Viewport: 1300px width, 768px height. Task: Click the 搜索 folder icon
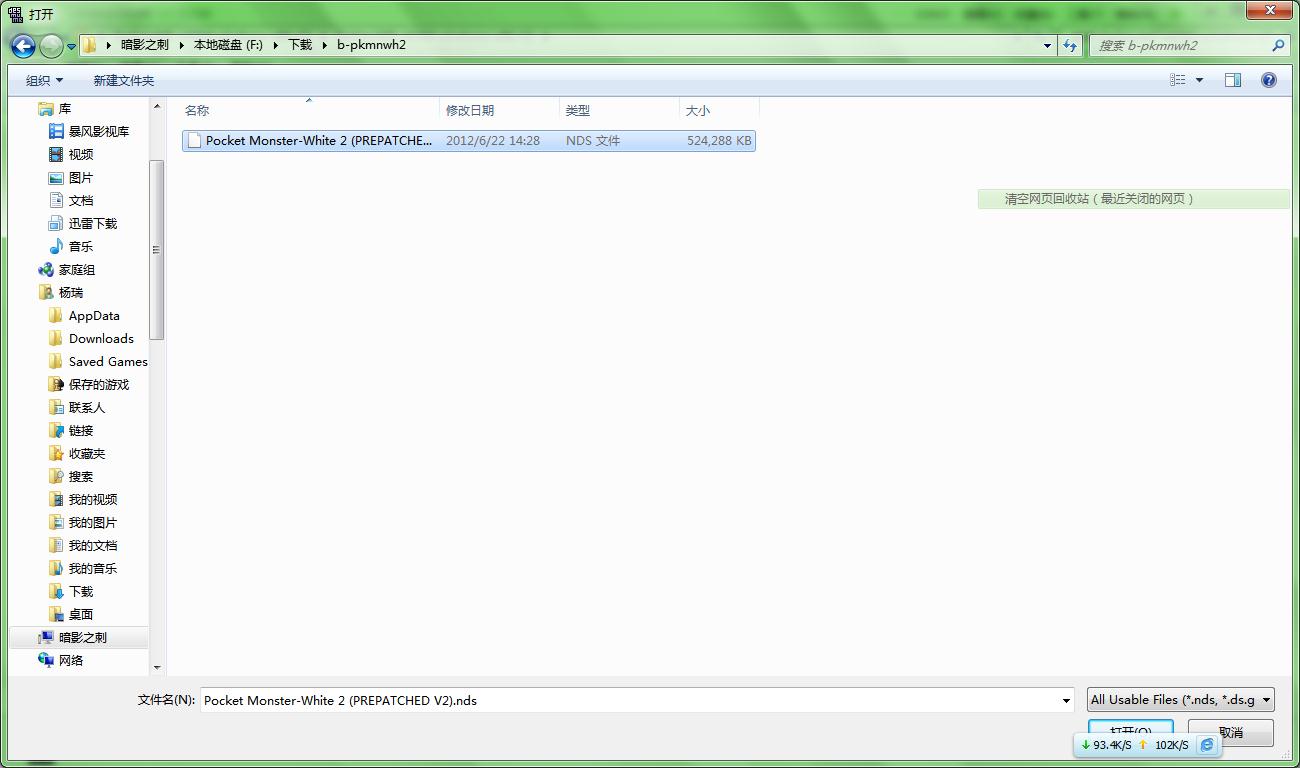tap(56, 476)
